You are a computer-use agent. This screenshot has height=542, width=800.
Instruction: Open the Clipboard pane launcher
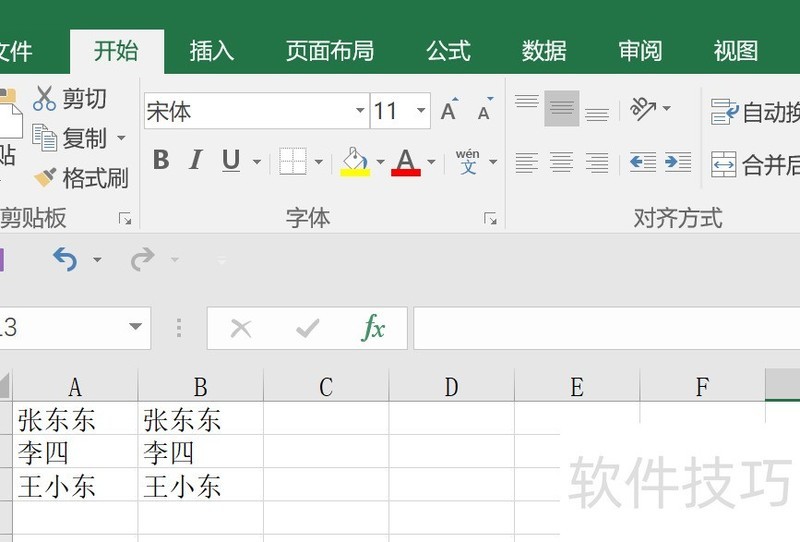pos(125,219)
